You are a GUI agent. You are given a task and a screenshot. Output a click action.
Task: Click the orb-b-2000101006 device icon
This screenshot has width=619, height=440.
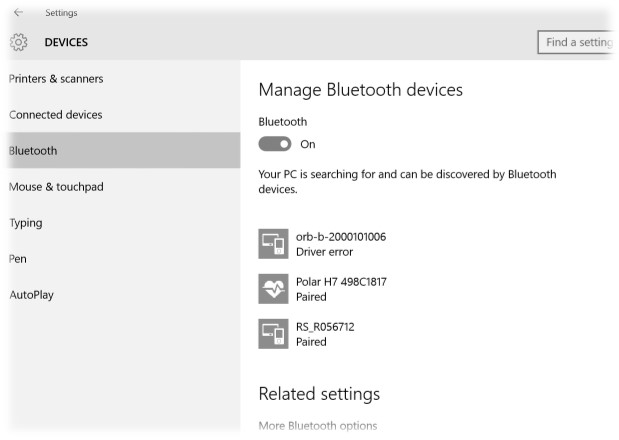point(272,244)
